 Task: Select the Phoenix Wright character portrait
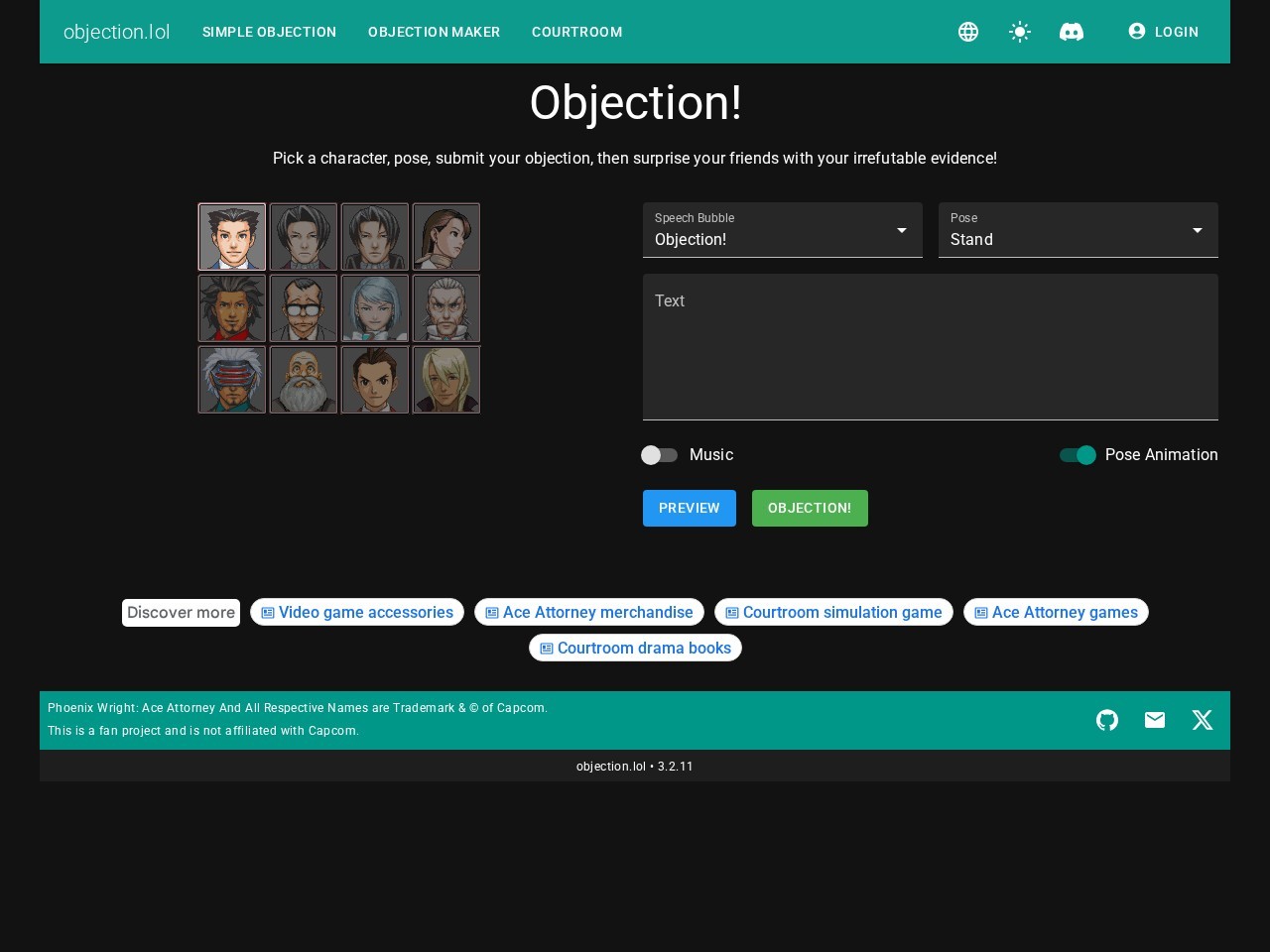[232, 237]
